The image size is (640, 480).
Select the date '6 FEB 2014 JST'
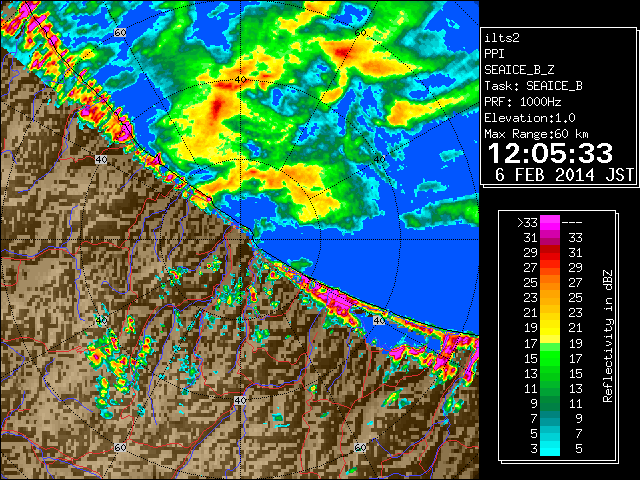coord(564,175)
